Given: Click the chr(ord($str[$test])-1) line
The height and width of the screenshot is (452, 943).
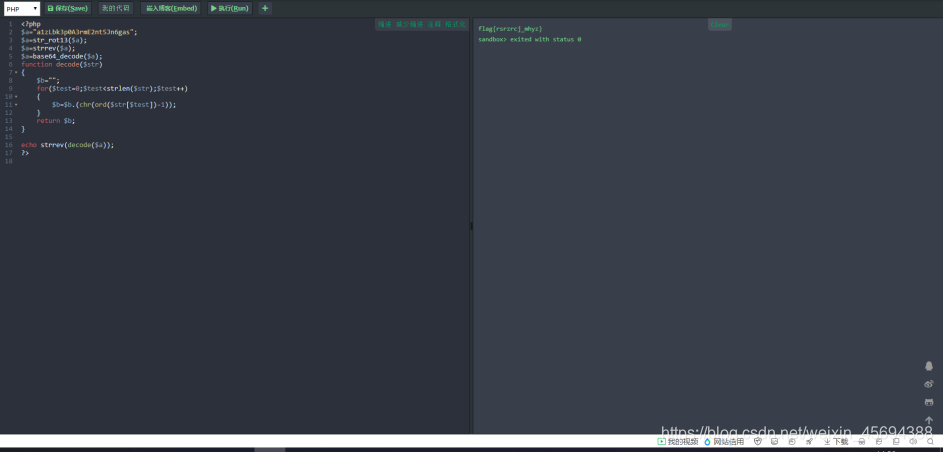Looking at the screenshot, I should pyautogui.click(x=114, y=105).
